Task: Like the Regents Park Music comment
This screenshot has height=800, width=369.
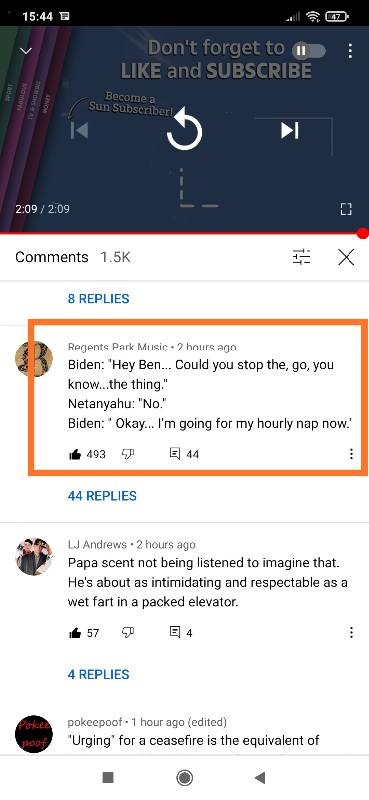Action: [x=75, y=454]
